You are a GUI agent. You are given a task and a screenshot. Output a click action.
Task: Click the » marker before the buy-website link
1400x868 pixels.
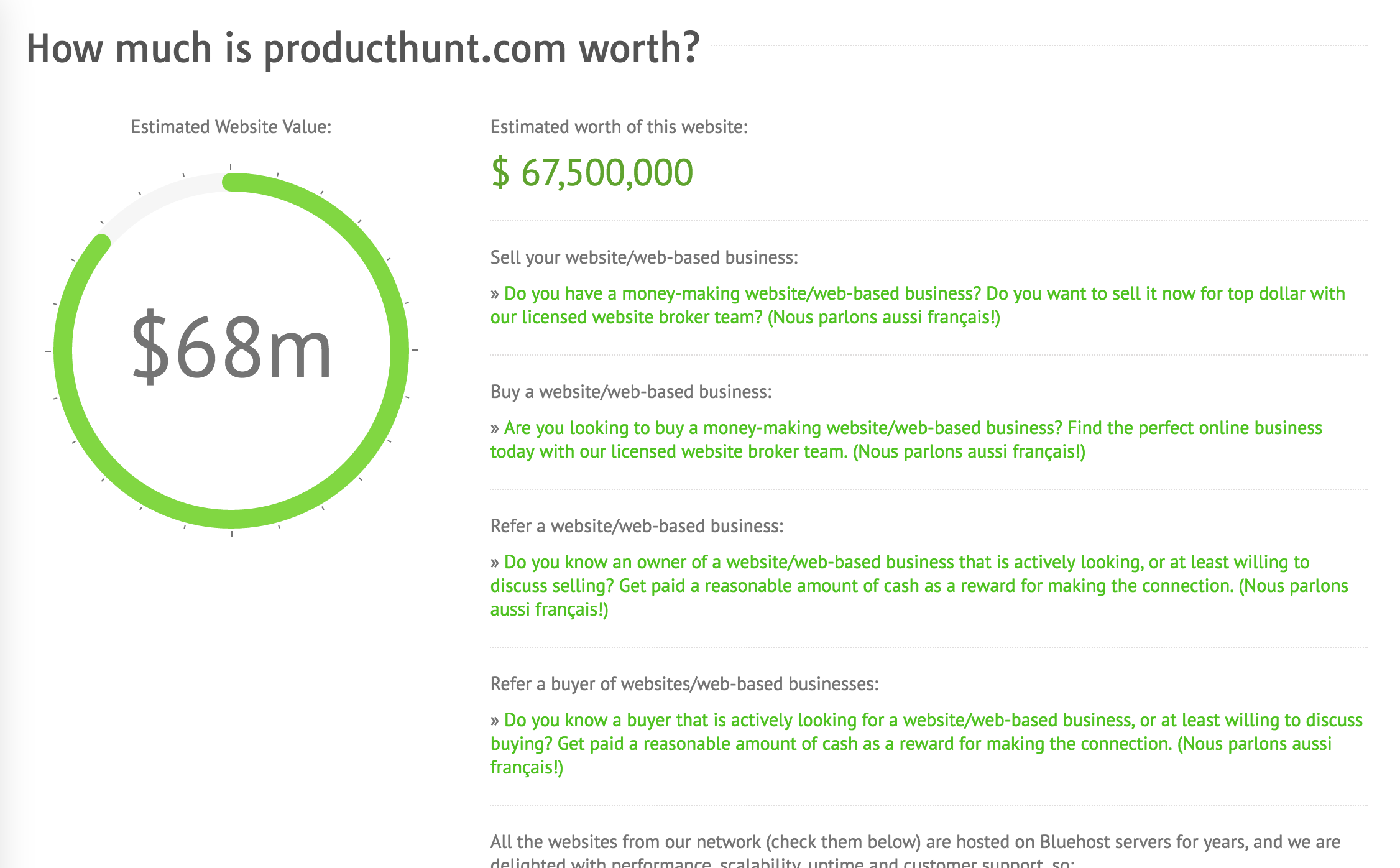495,428
